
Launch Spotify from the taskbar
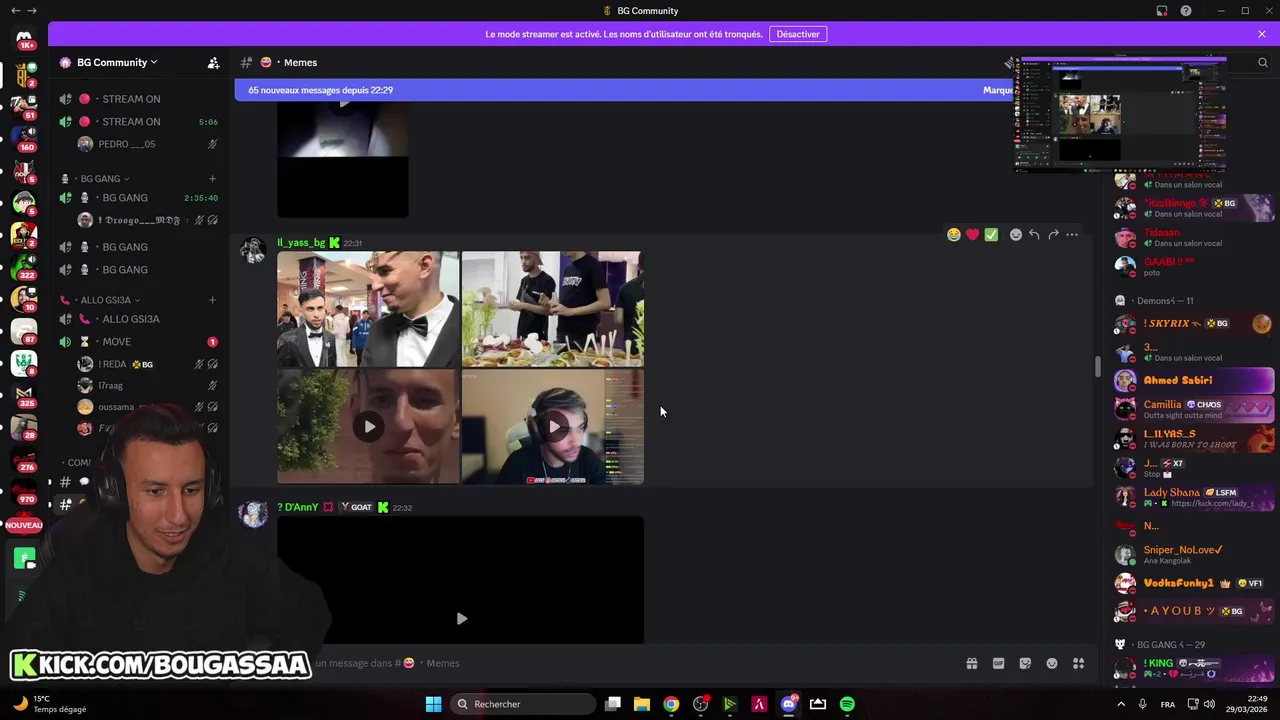point(847,704)
